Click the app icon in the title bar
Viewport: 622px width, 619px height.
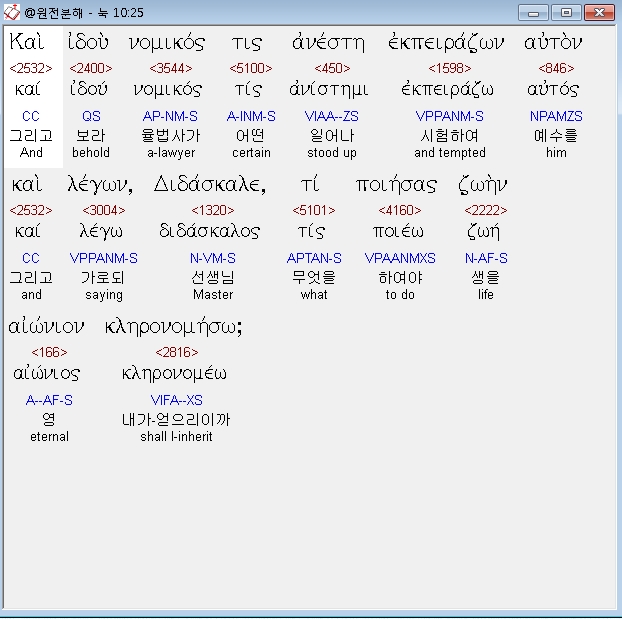[12, 12]
